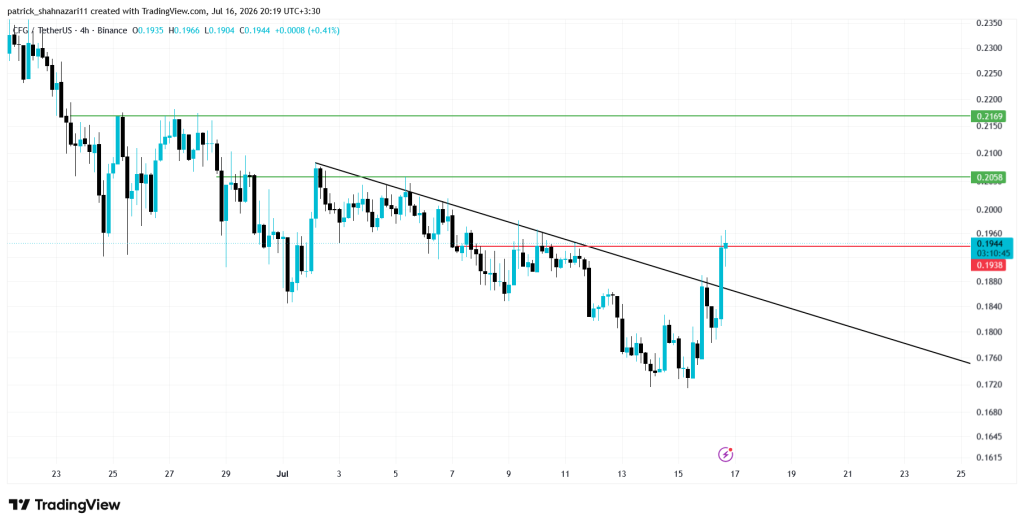The width and height of the screenshot is (1024, 526).
Task: Click 0.1615 on the price axis
Action: pos(989,457)
